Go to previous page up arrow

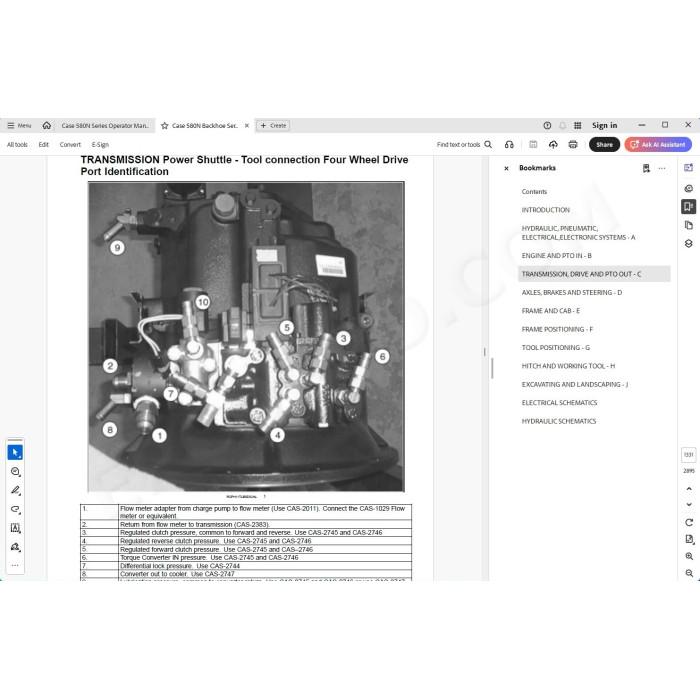pos(689,489)
